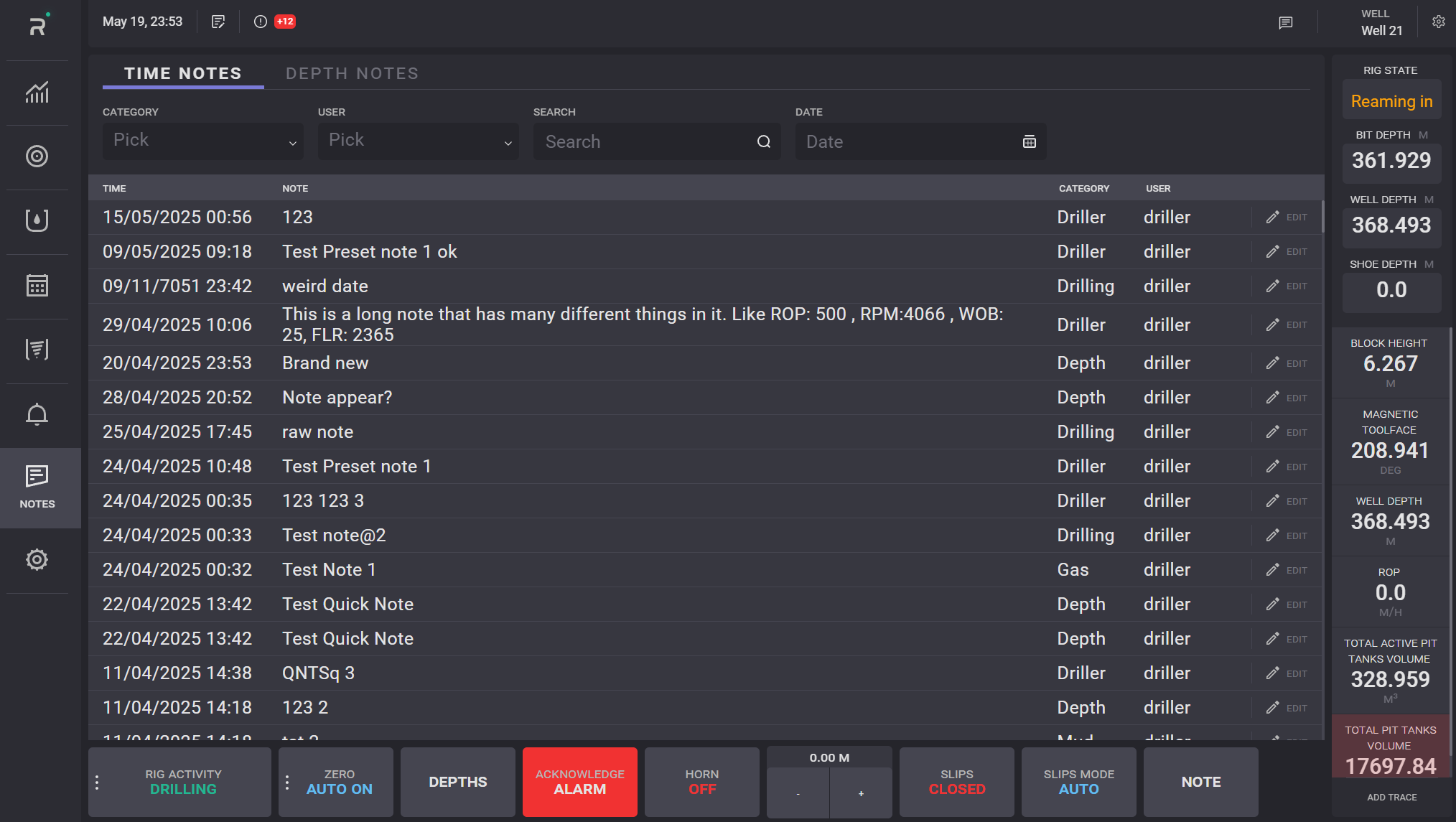The width and height of the screenshot is (1456, 822).
Task: Open the alarms bell icon
Action: (x=37, y=414)
